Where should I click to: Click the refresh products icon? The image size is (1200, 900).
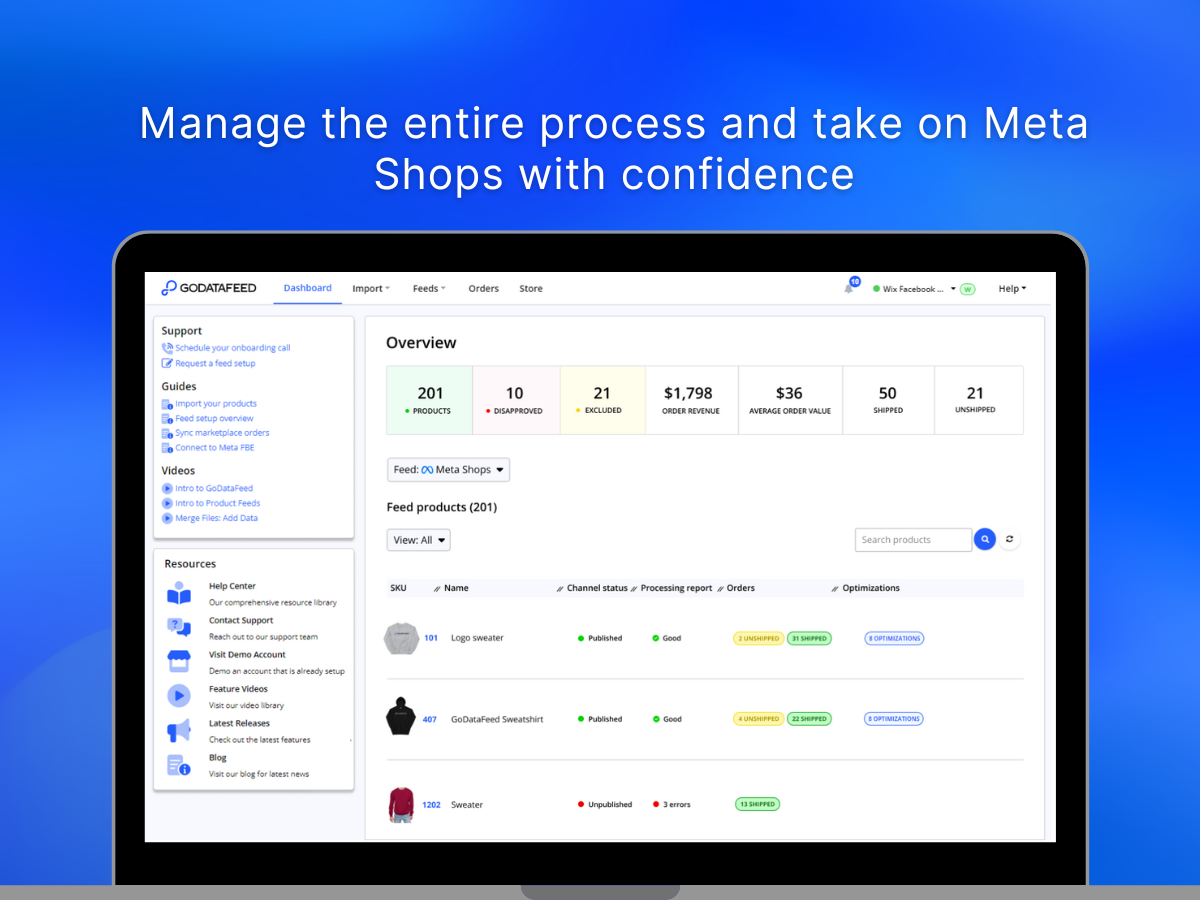point(1010,540)
